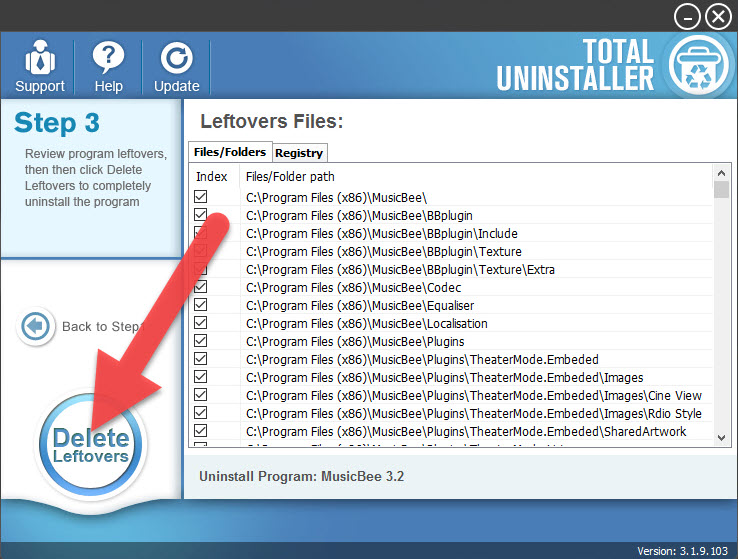The height and width of the screenshot is (559, 738).
Task: Select the path ending in MusicBee\BBplugin
Action: pos(359,216)
